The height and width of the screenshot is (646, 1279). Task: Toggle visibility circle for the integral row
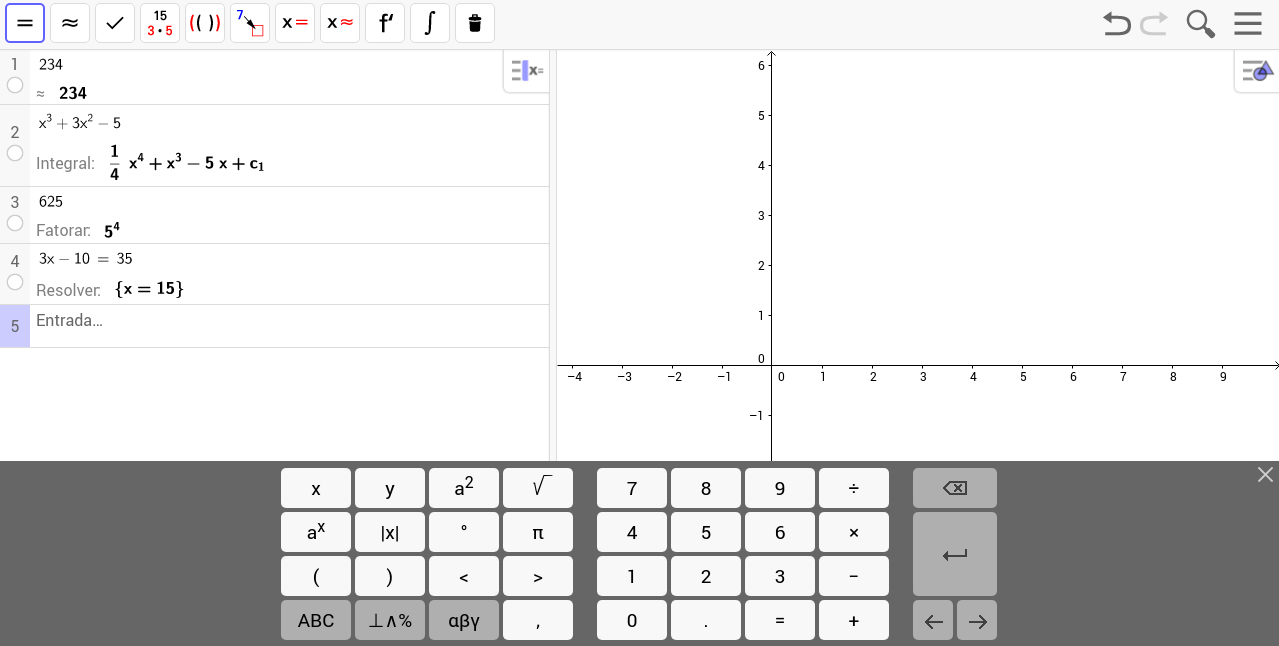[15, 153]
